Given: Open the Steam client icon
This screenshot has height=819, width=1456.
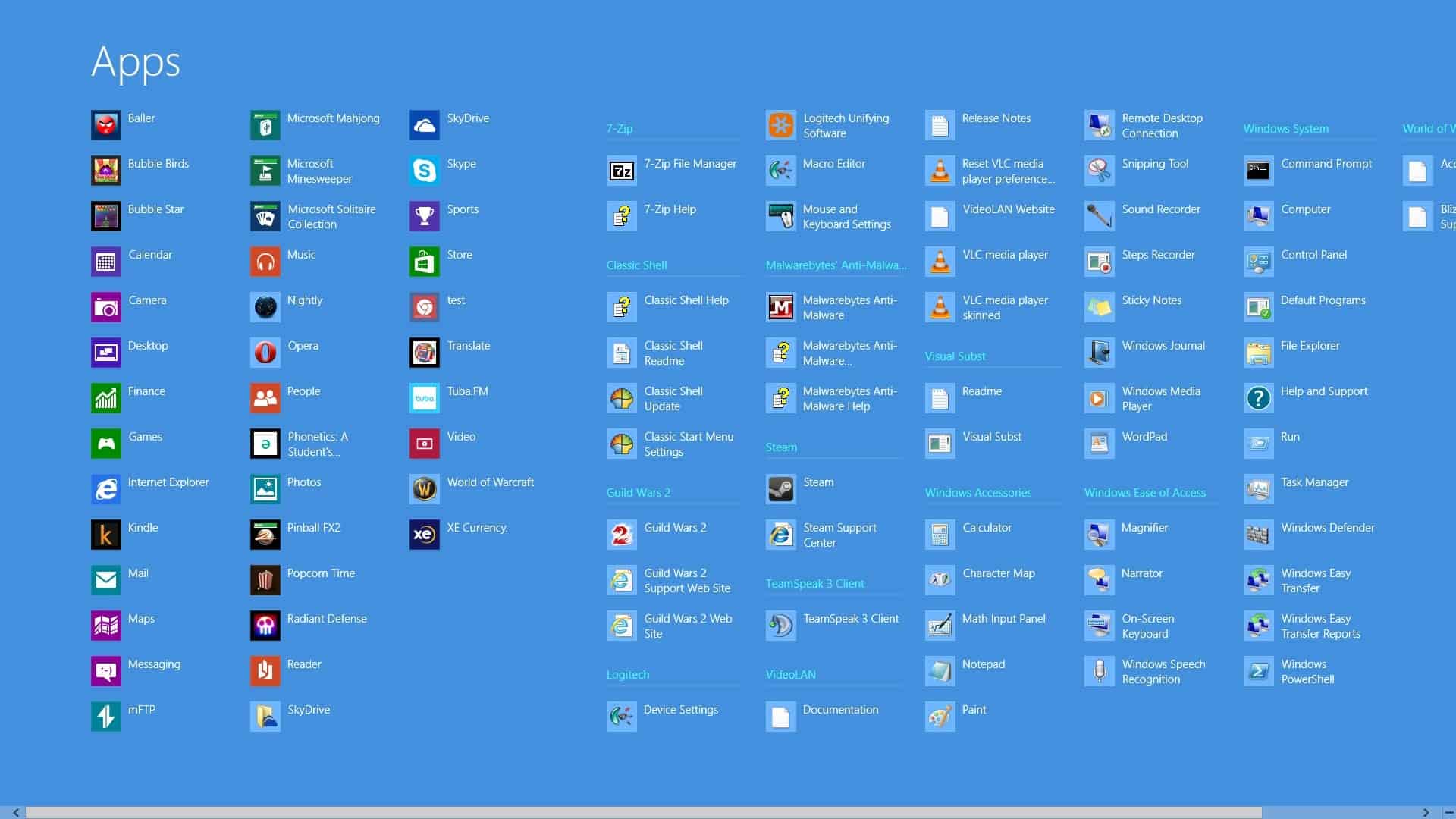Looking at the screenshot, I should tap(781, 489).
